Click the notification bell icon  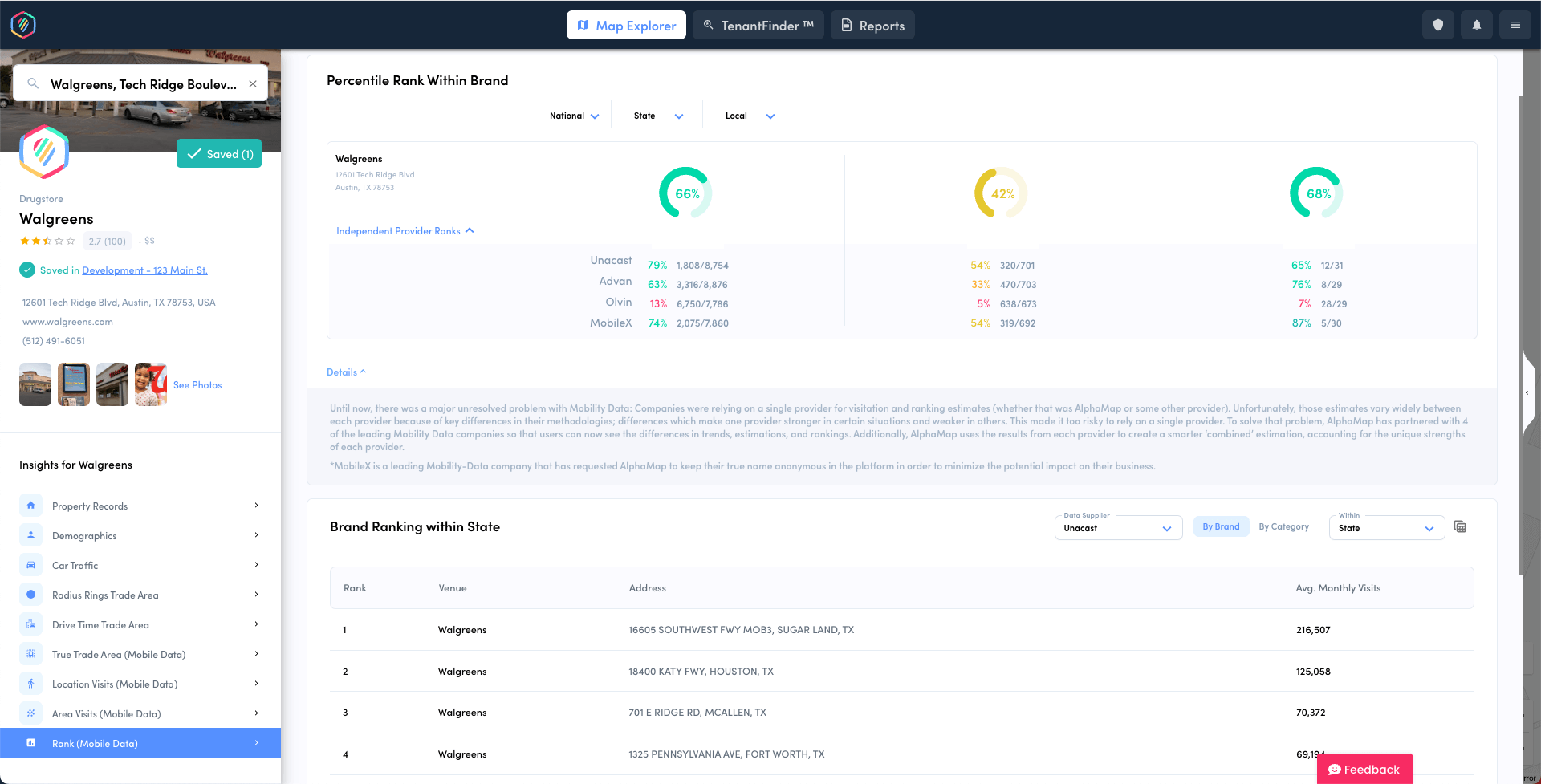[x=1476, y=25]
